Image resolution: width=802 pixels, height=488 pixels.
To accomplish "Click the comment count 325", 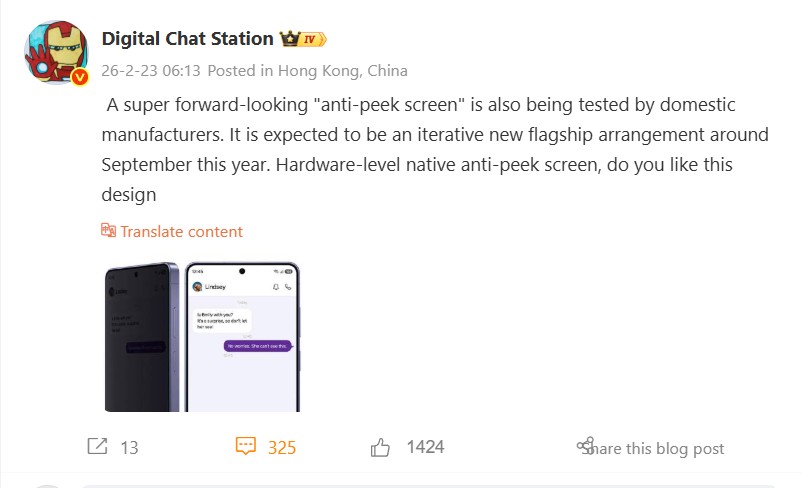I will pyautogui.click(x=282, y=448).
